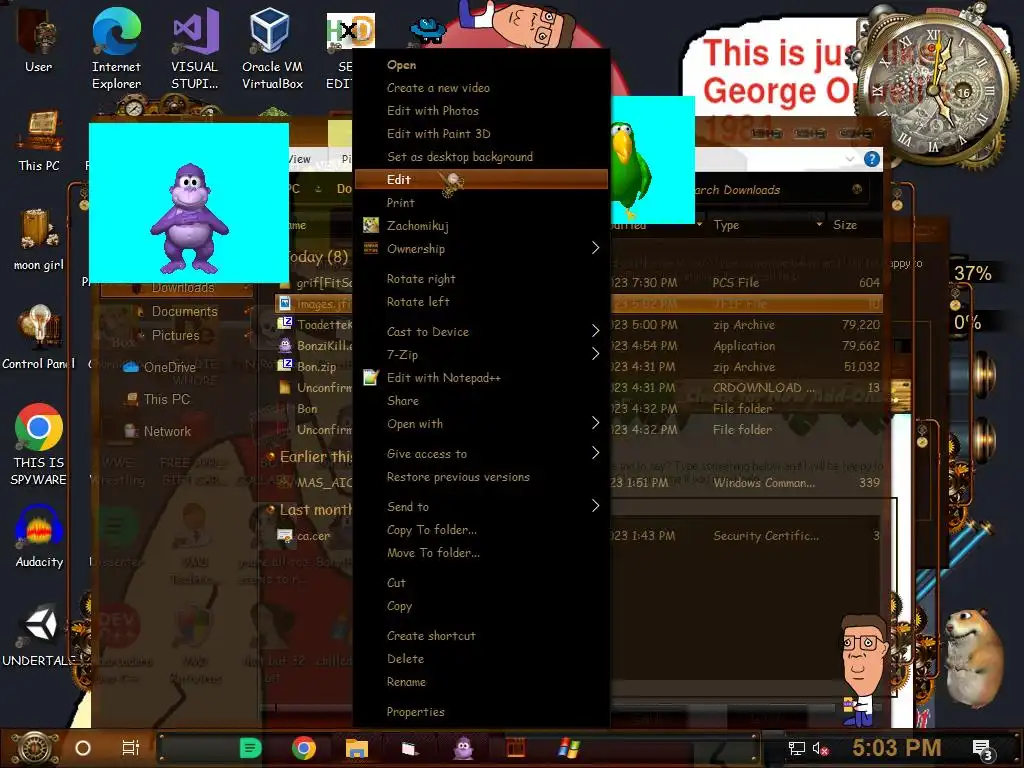Select Pictures in Explorer sidebar

[175, 335]
